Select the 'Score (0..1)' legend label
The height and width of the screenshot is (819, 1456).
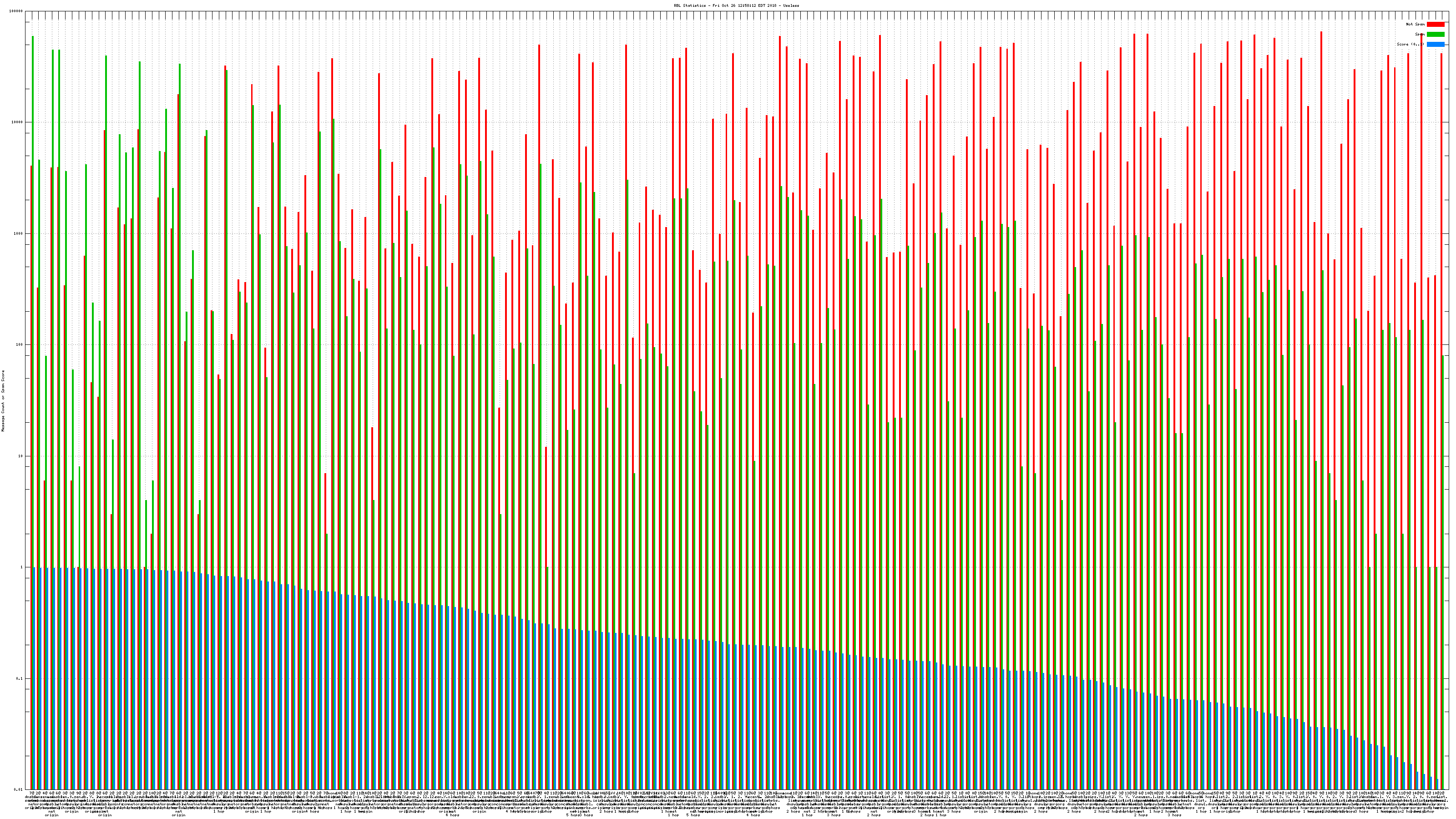coord(1410,44)
